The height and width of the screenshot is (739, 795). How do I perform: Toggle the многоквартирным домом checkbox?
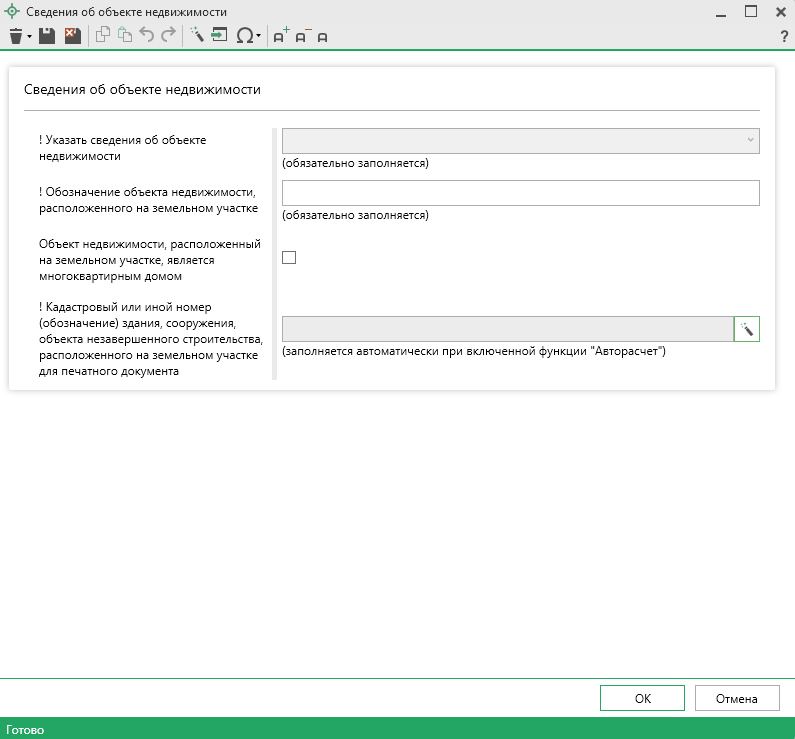(x=290, y=257)
